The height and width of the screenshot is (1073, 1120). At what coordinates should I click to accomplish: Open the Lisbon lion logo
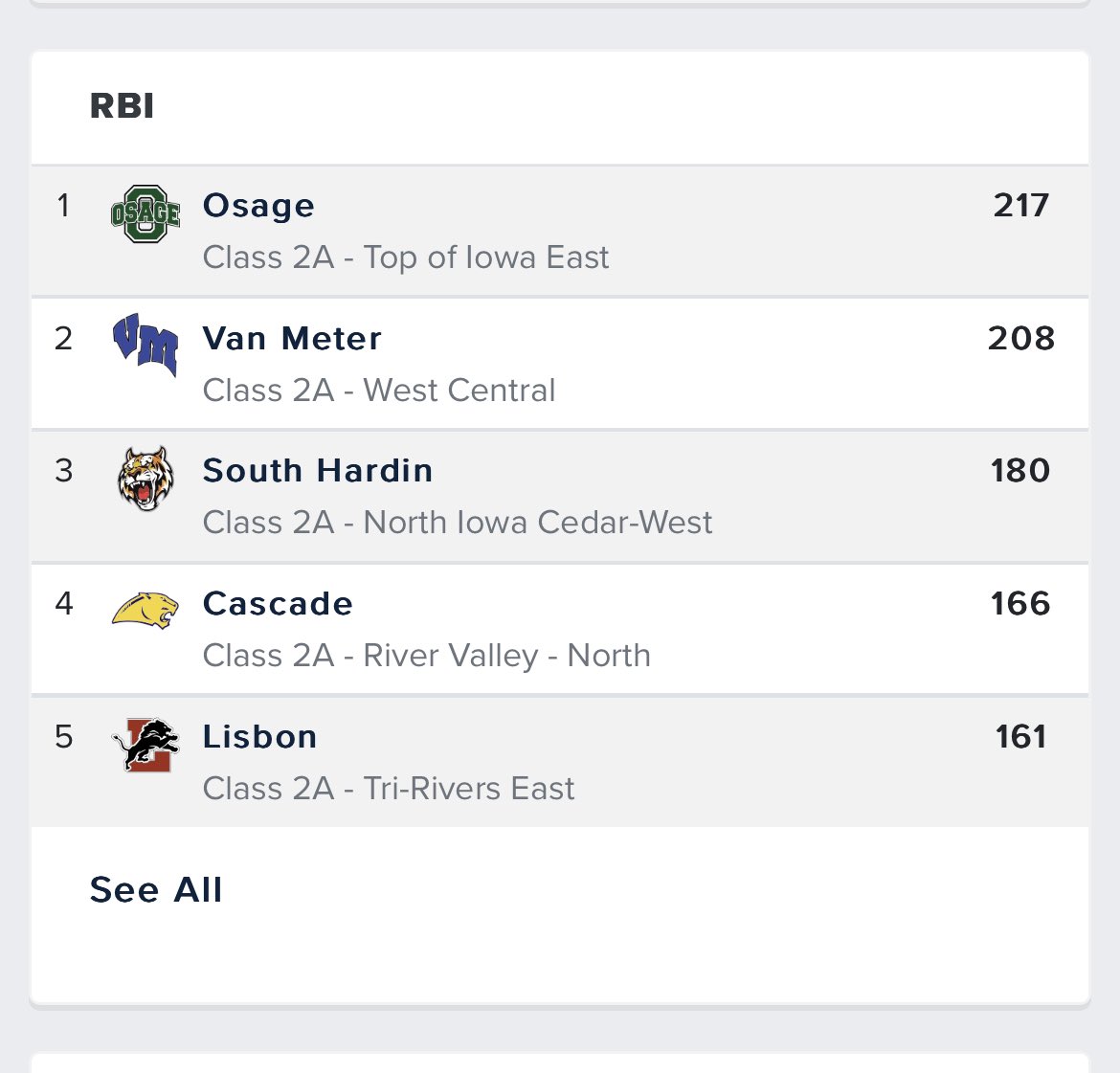pyautogui.click(x=146, y=745)
